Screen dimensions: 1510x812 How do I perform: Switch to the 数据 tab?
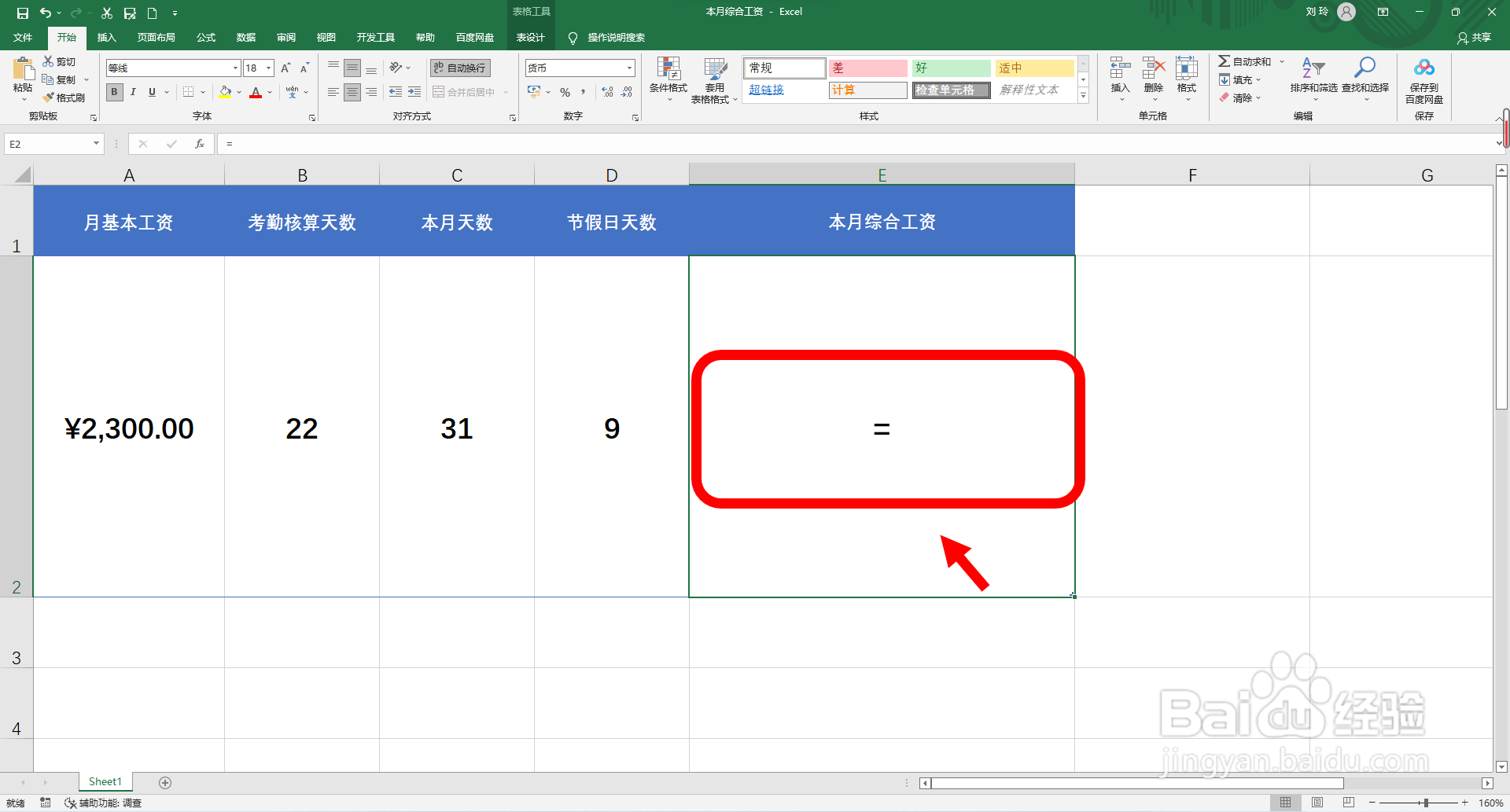click(246, 37)
